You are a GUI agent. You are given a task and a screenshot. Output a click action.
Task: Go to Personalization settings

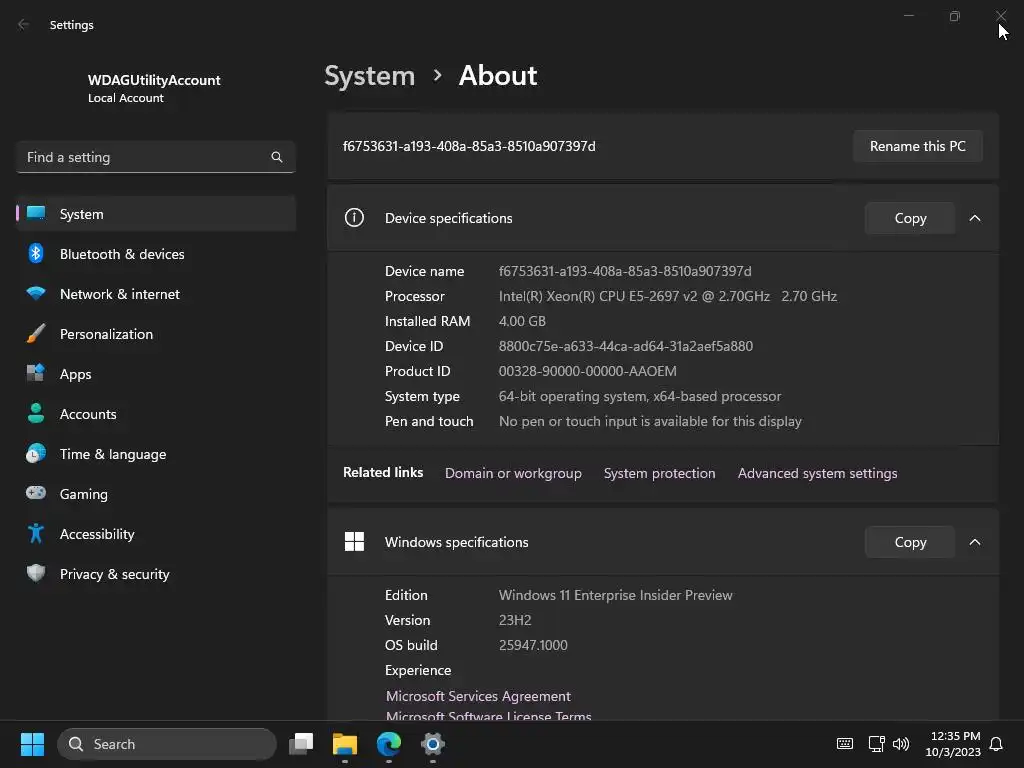[156, 334]
